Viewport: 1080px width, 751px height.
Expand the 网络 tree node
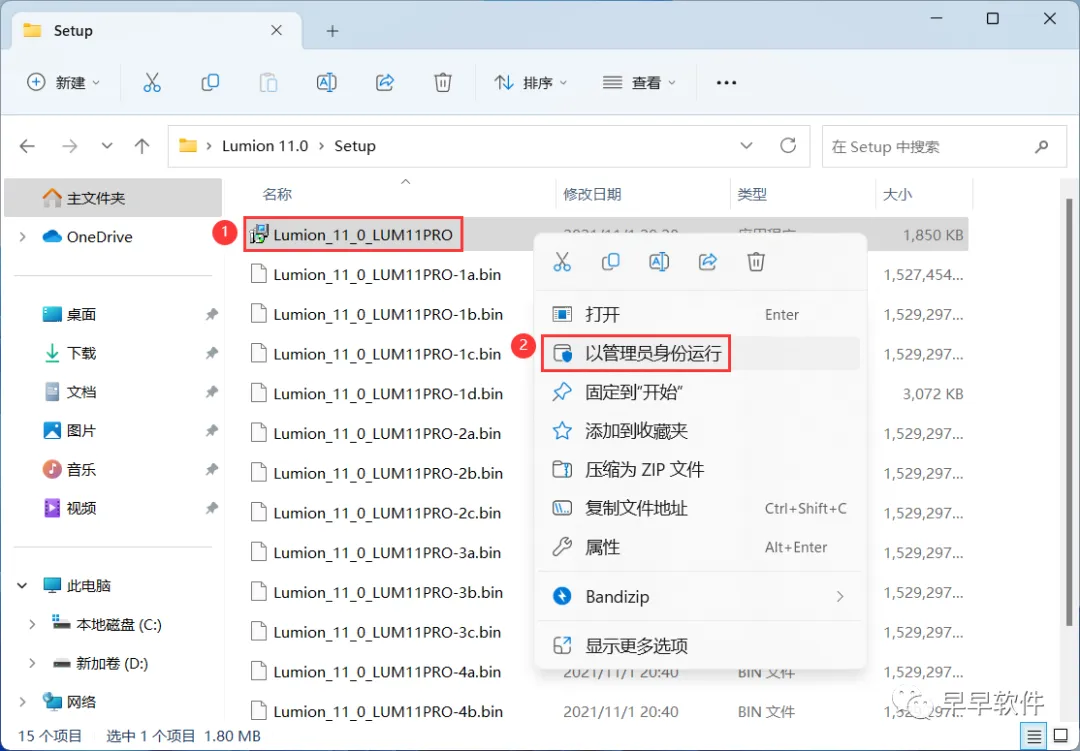23,702
